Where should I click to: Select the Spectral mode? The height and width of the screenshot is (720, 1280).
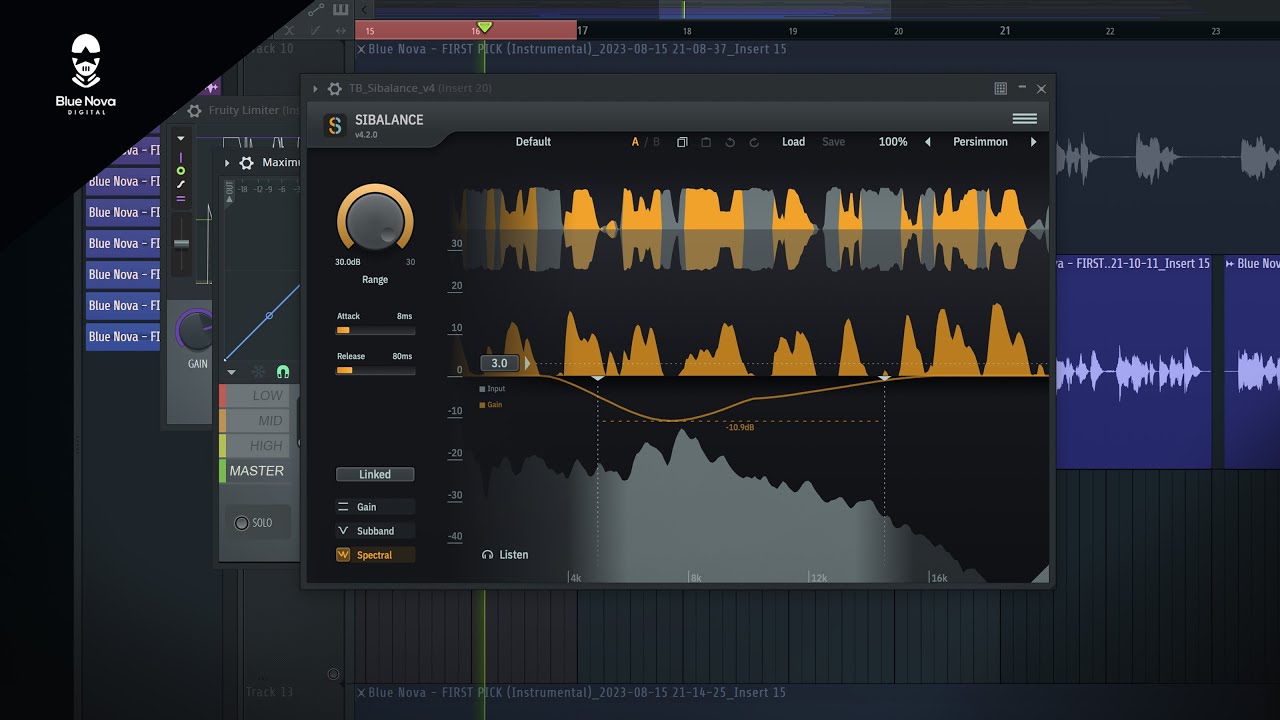[375, 555]
